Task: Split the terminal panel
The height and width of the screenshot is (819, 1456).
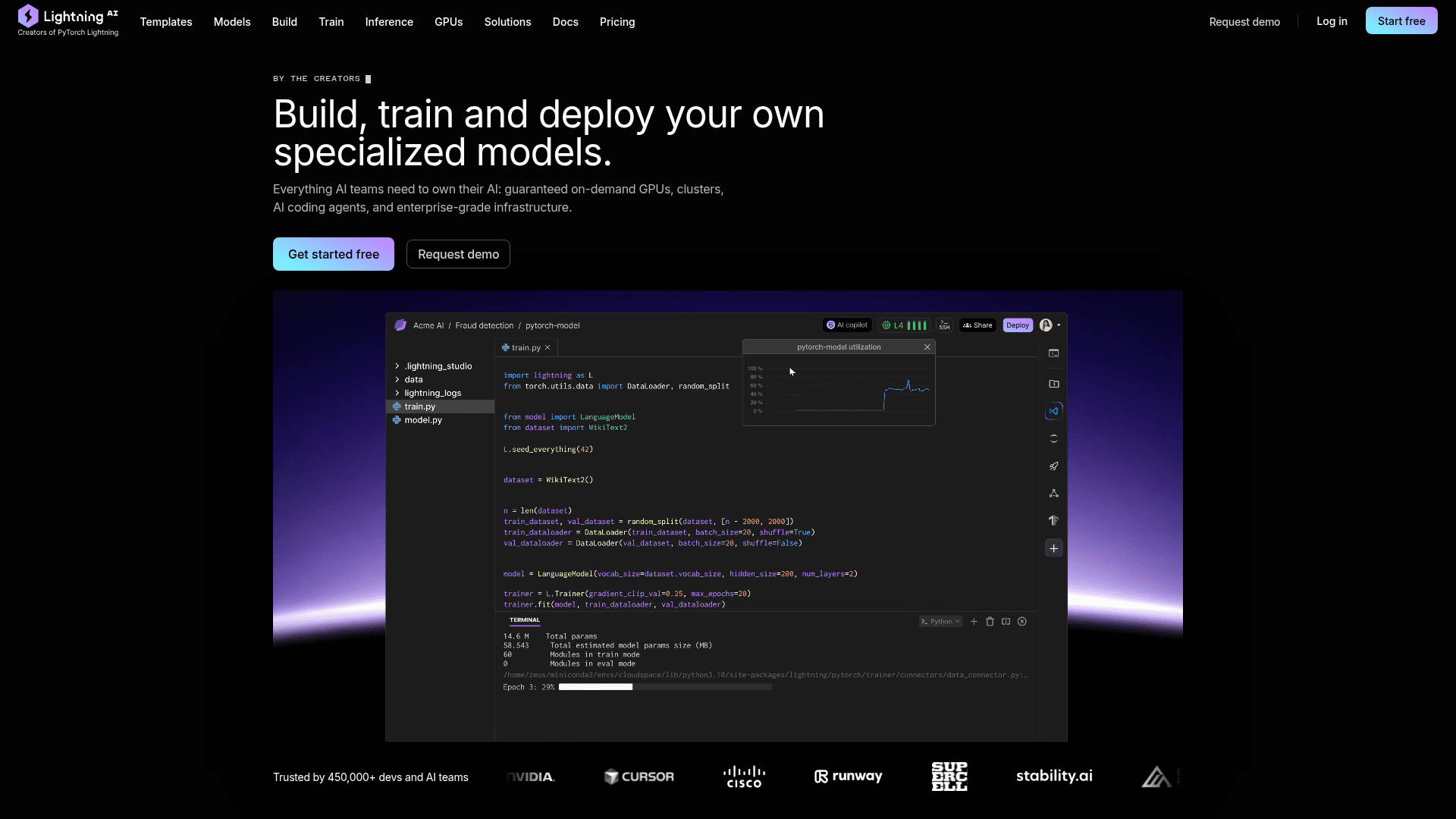Action: [1006, 622]
